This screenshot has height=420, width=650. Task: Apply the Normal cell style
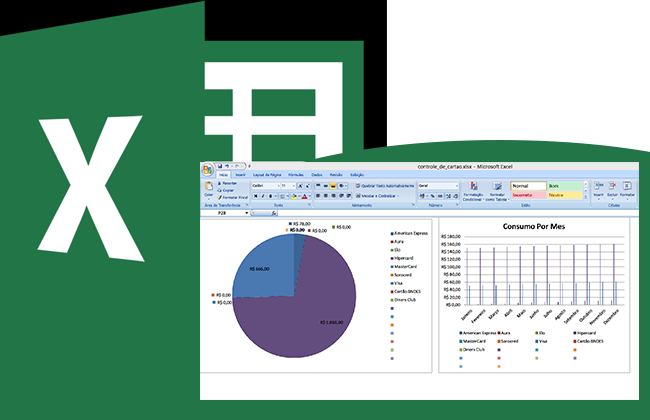coord(529,186)
